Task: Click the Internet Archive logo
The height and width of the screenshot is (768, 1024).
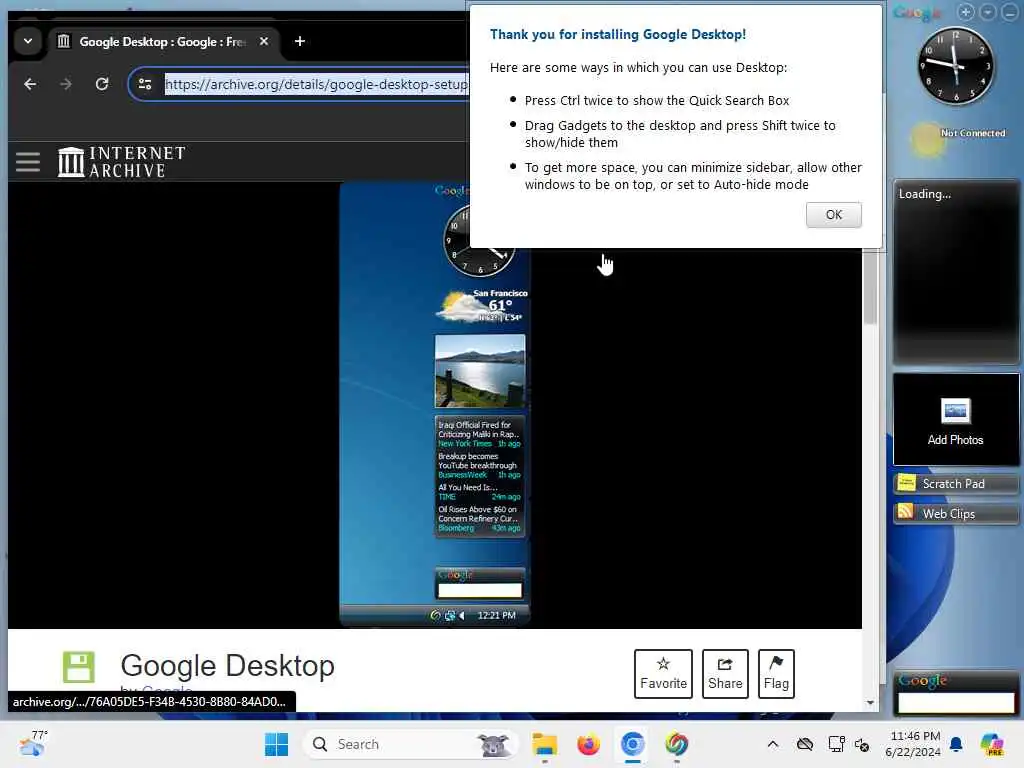Action: click(121, 161)
